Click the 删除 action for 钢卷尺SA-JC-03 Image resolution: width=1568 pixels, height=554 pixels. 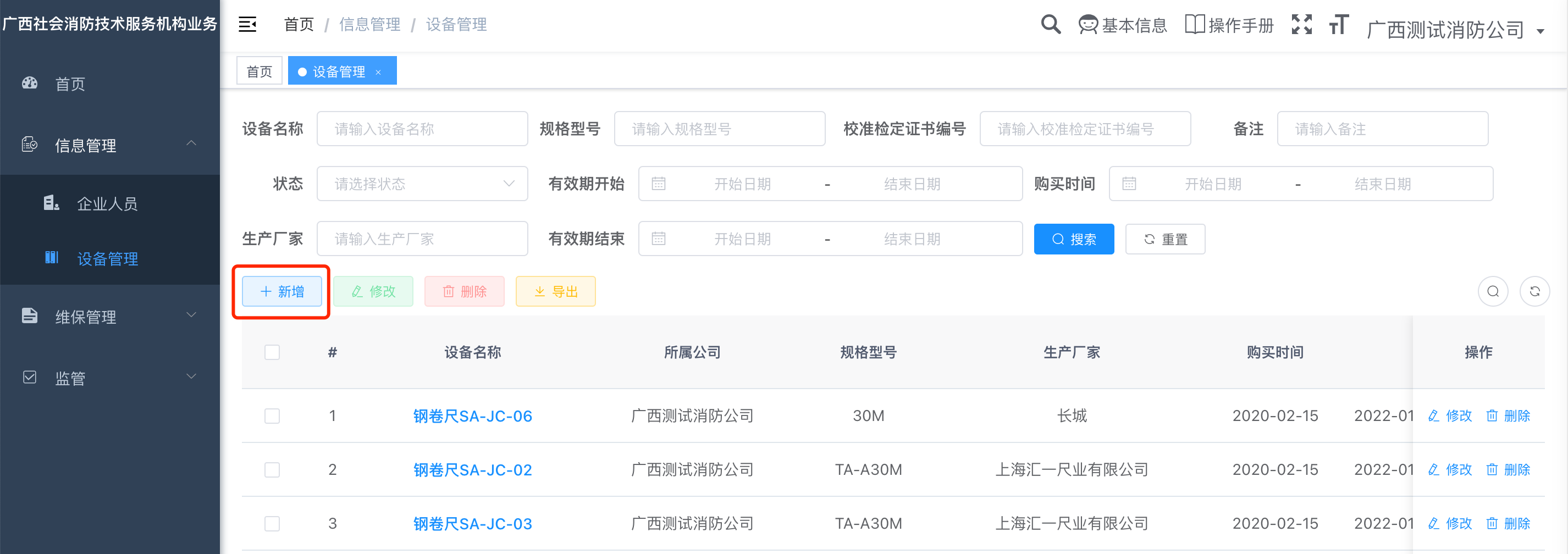[1508, 524]
